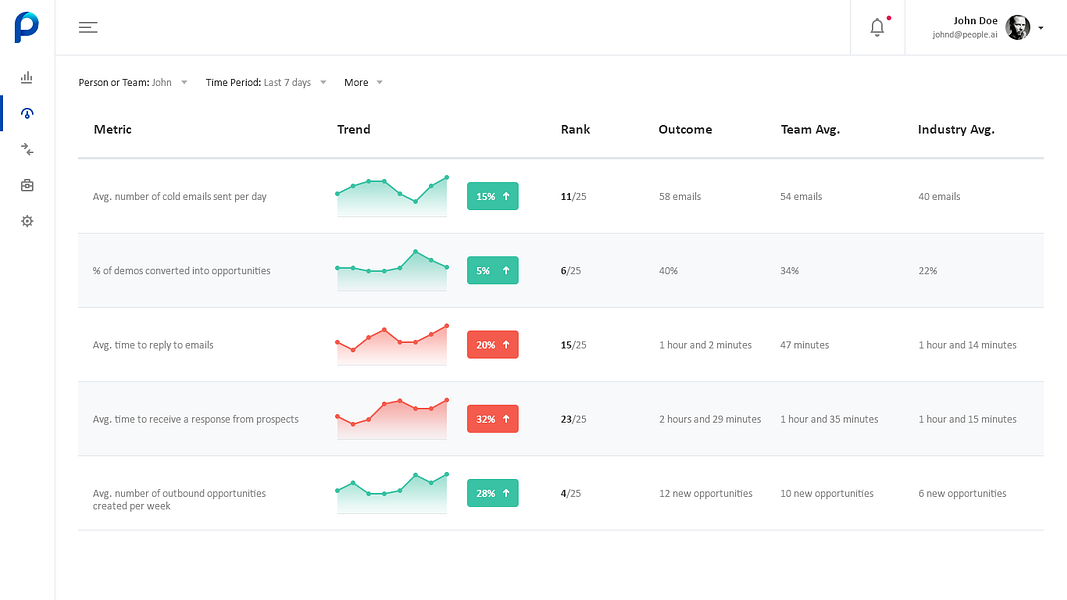Screen dimensions: 1067x600
Task: Expand the More filters dropdown
Action: [x=363, y=82]
